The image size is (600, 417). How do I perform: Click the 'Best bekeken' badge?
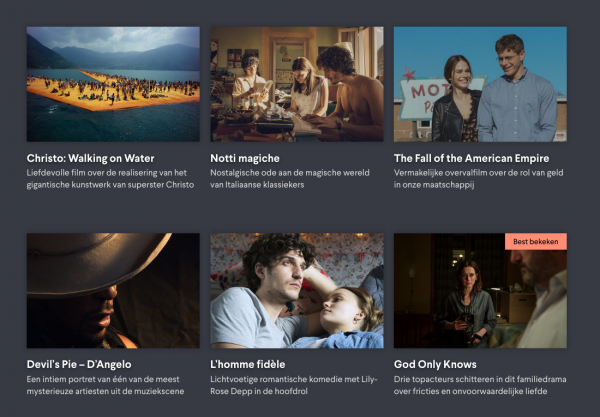[x=536, y=241]
